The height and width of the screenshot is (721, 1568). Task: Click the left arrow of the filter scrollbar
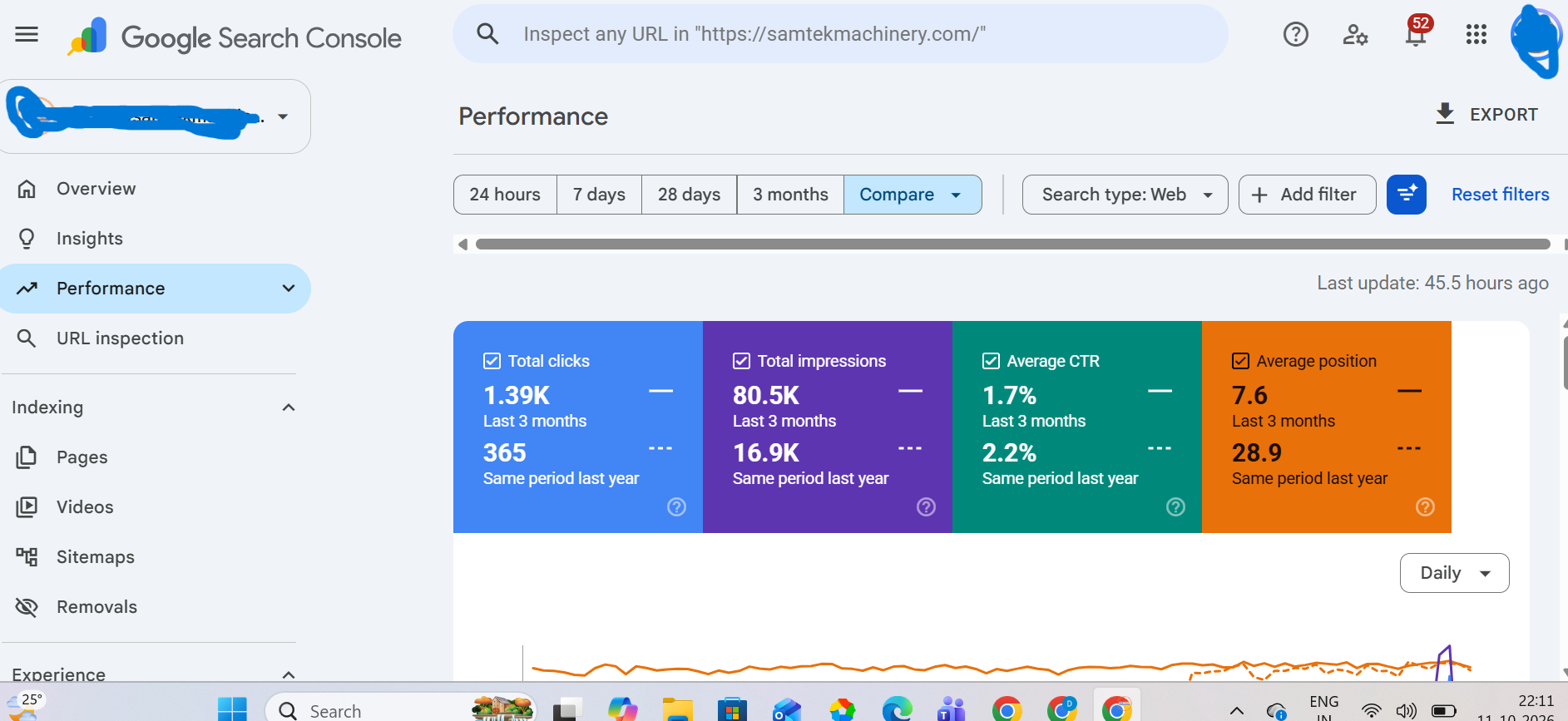coord(462,244)
